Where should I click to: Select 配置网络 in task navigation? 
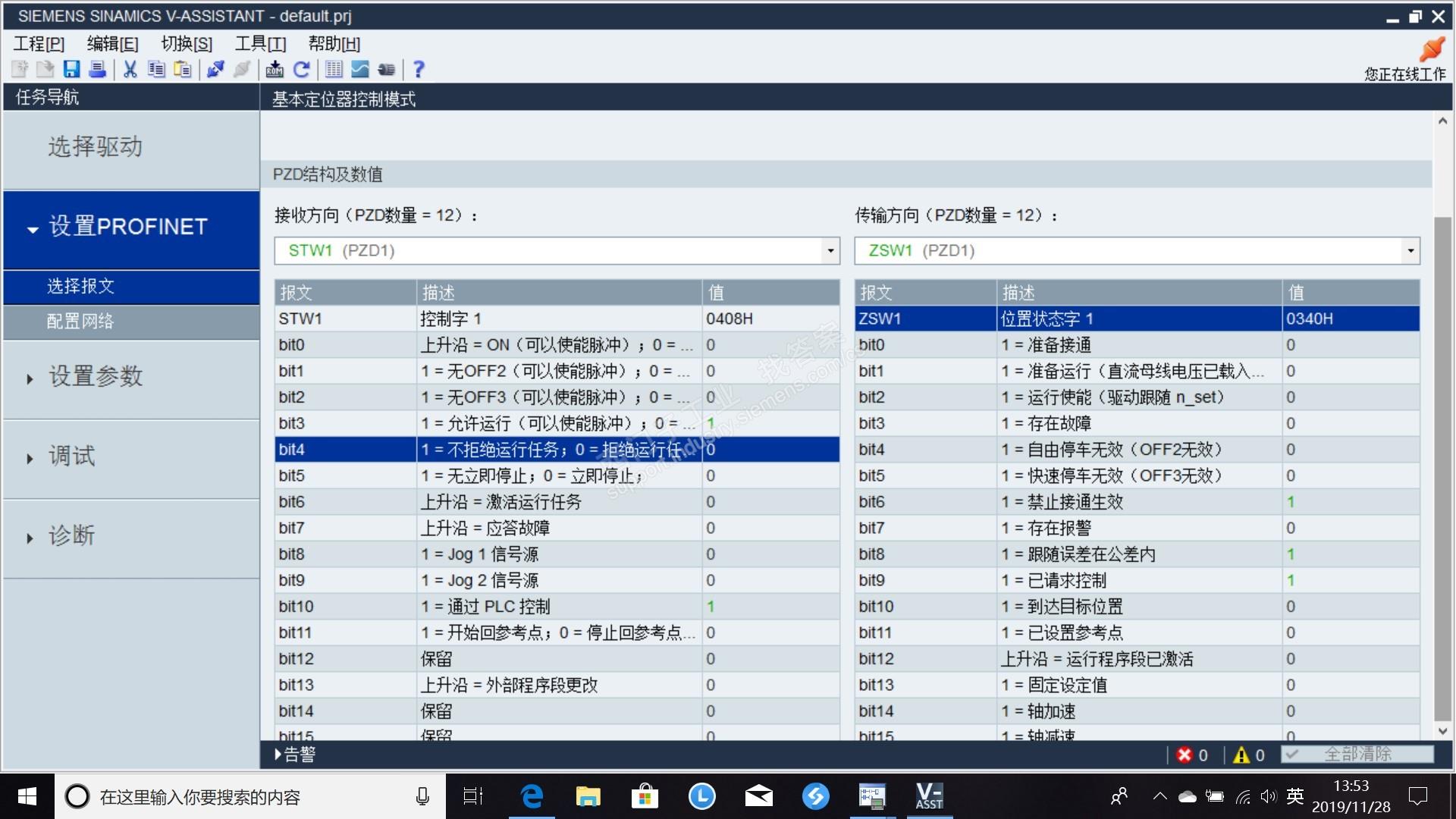(x=80, y=322)
